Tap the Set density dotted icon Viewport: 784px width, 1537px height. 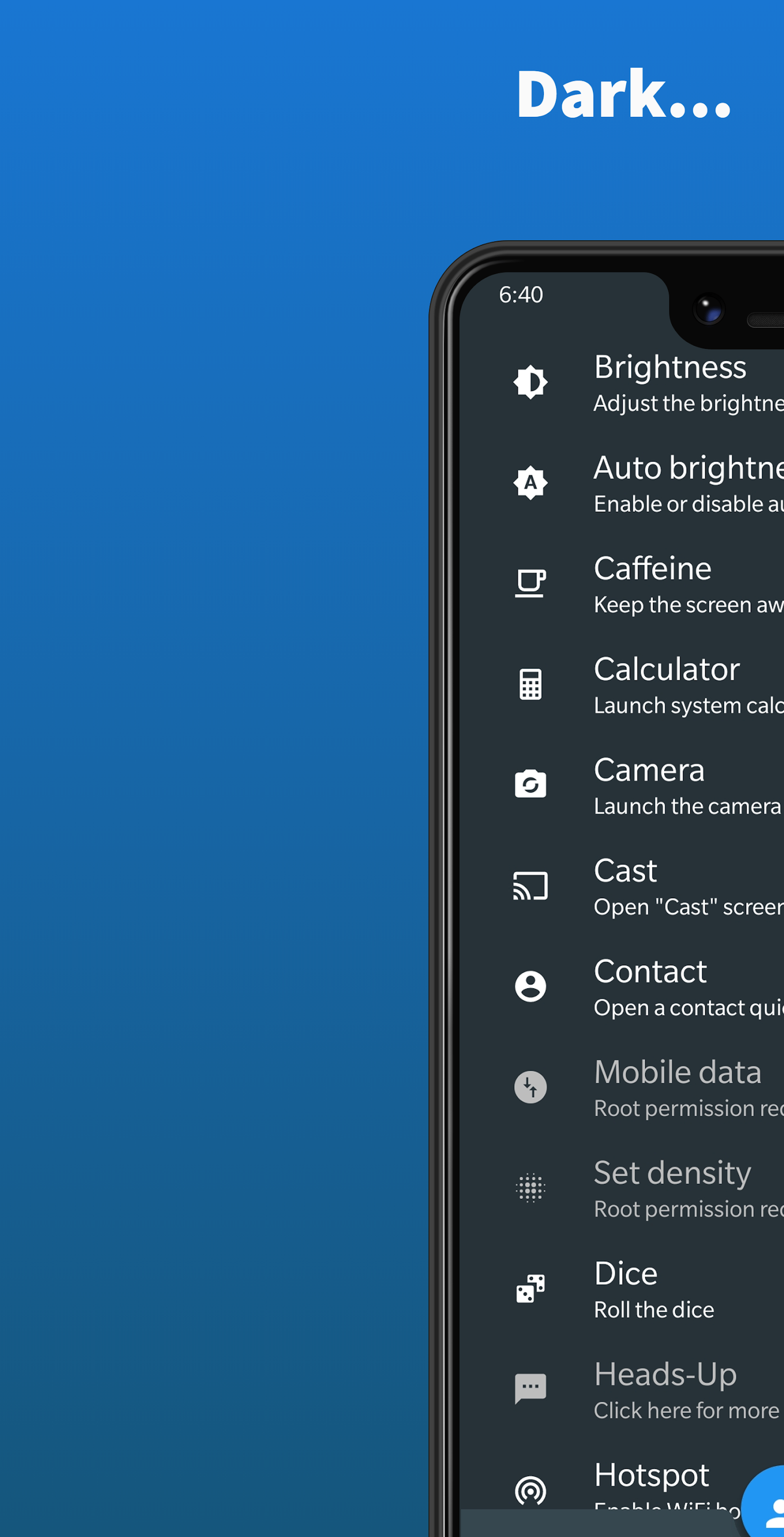click(x=530, y=1188)
